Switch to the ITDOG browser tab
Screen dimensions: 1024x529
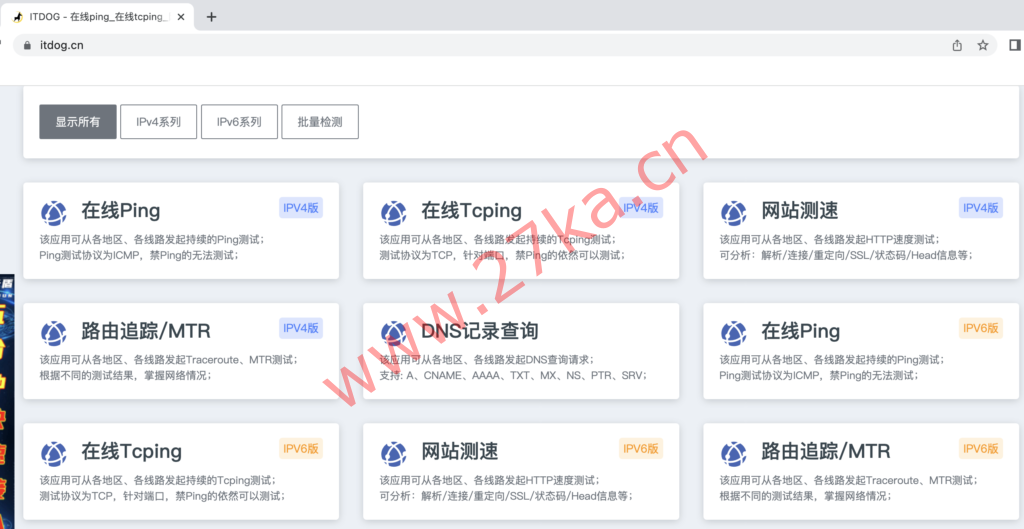[98, 17]
